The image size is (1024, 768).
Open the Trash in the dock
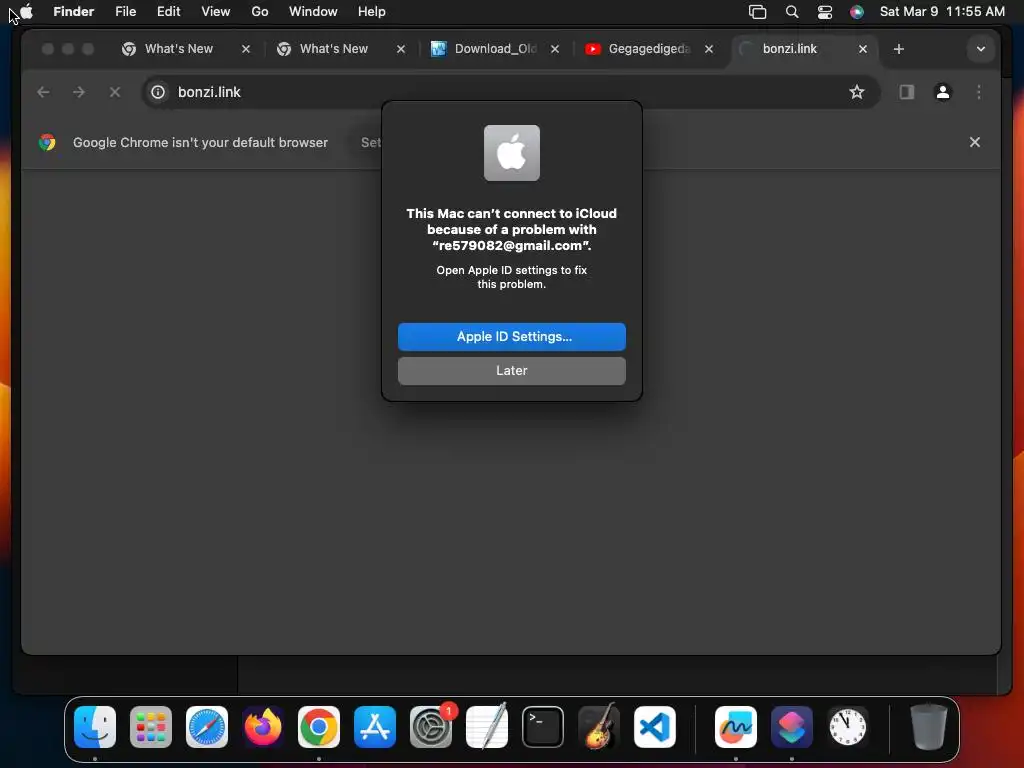pyautogui.click(x=929, y=727)
